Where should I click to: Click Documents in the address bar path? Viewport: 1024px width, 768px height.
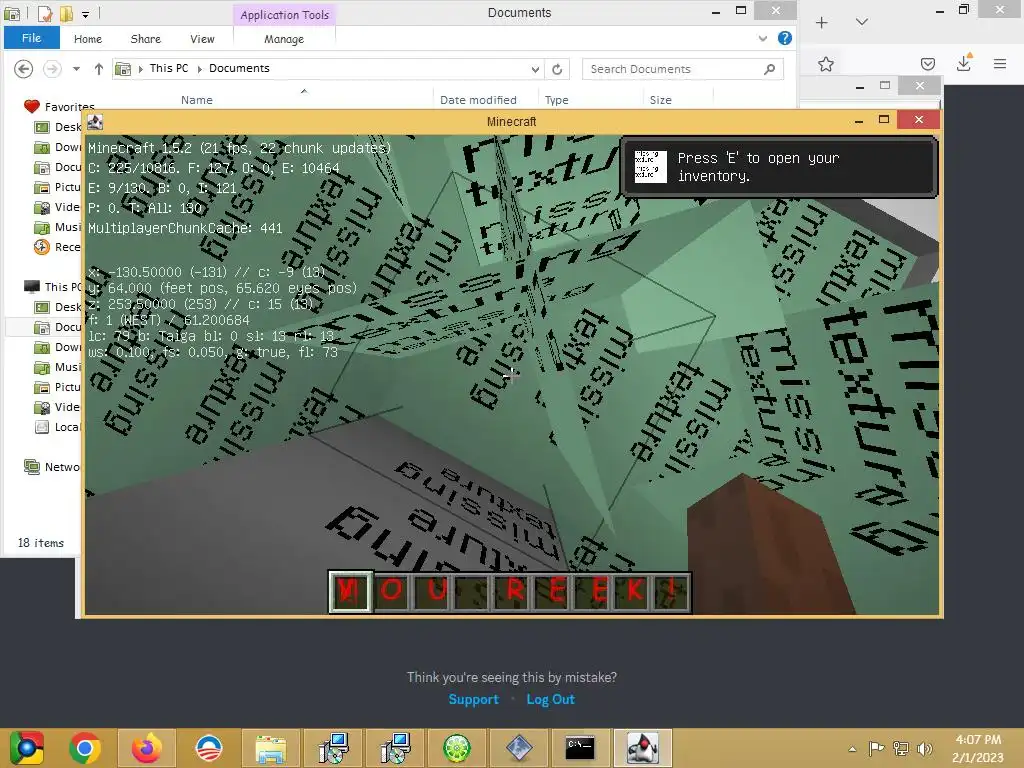(x=239, y=68)
